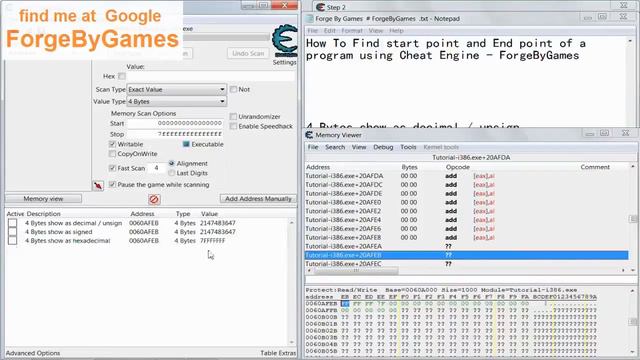The width and height of the screenshot is (640, 360).
Task: Select the Last Digits radio button
Action: coord(171,173)
